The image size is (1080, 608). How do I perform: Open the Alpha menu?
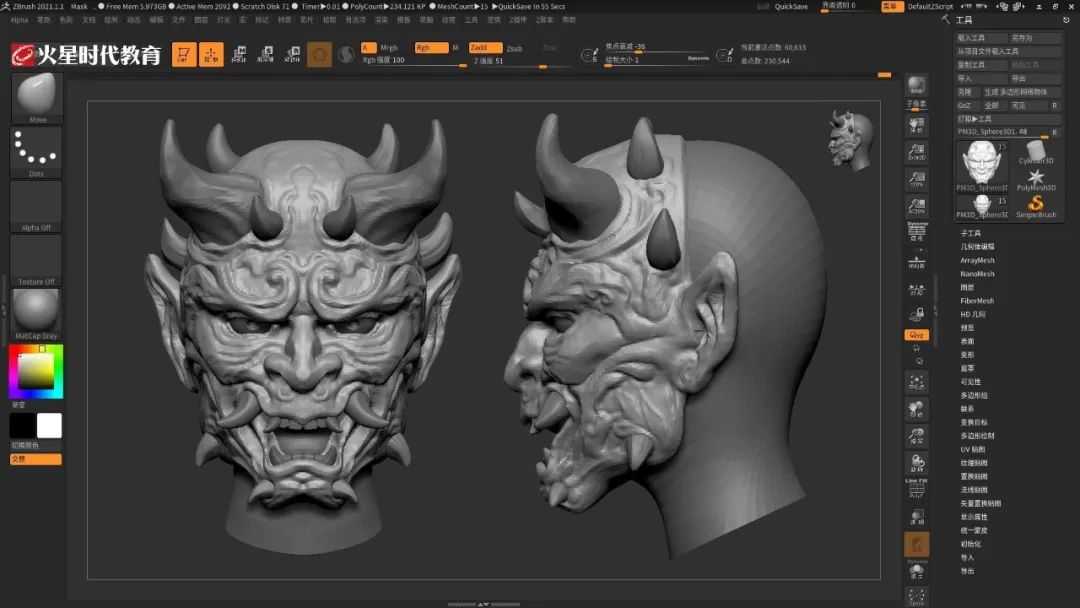(19, 20)
